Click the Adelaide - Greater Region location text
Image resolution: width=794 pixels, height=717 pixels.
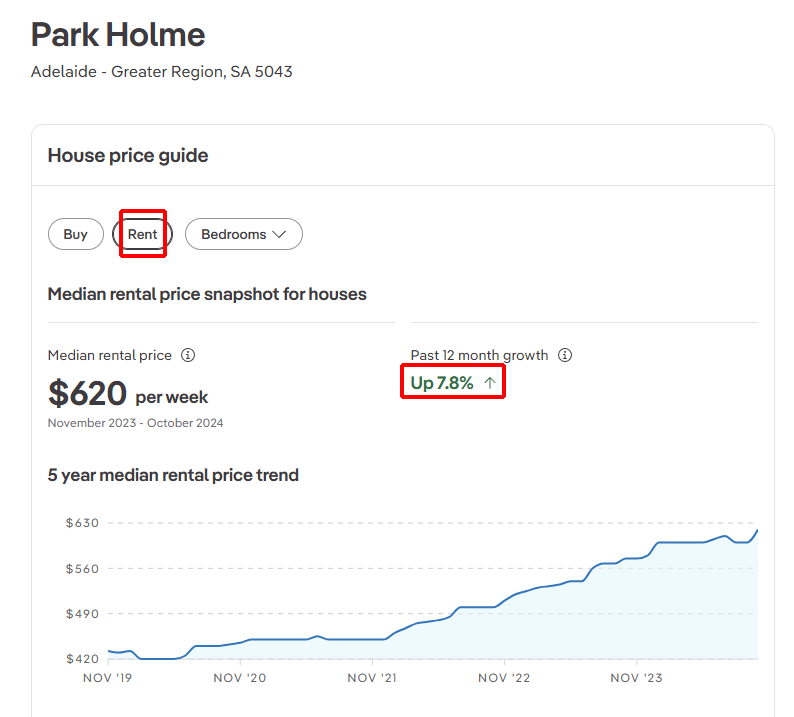coord(161,72)
